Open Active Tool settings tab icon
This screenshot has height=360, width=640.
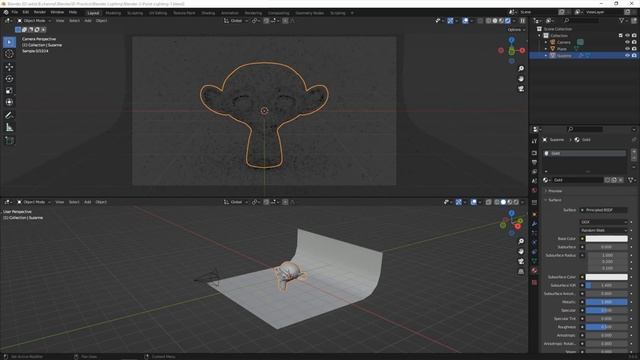534,141
